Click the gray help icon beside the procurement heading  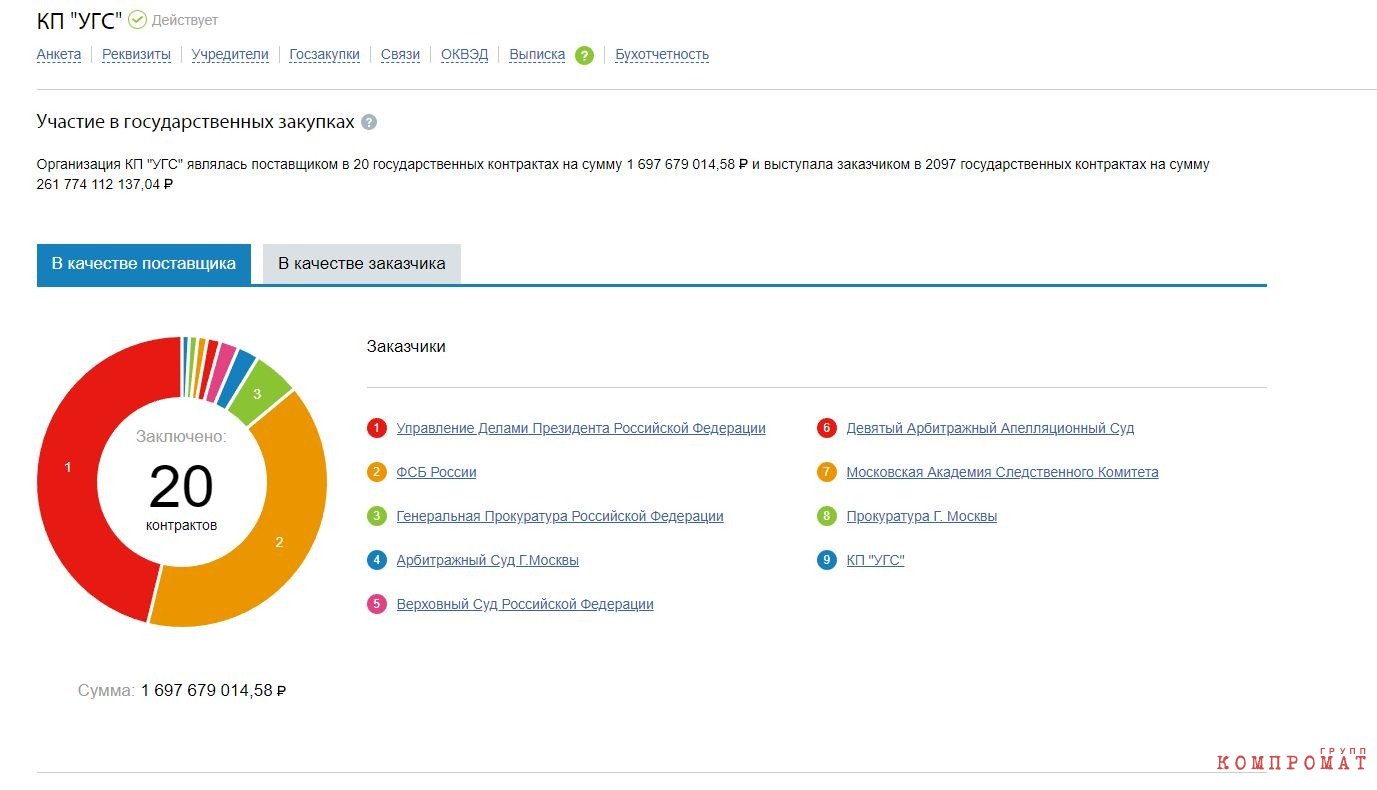(369, 122)
